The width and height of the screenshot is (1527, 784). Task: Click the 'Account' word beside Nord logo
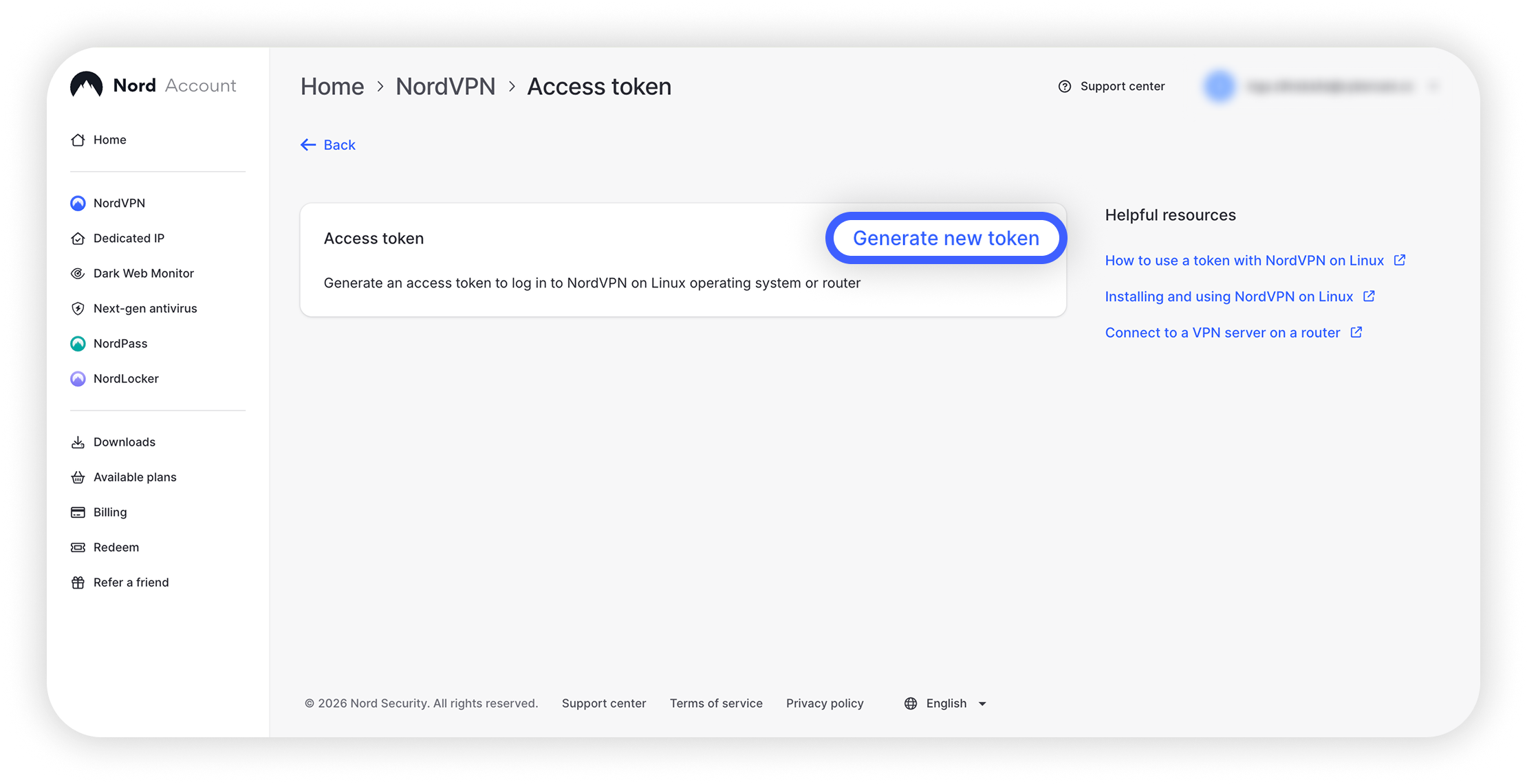(x=200, y=85)
